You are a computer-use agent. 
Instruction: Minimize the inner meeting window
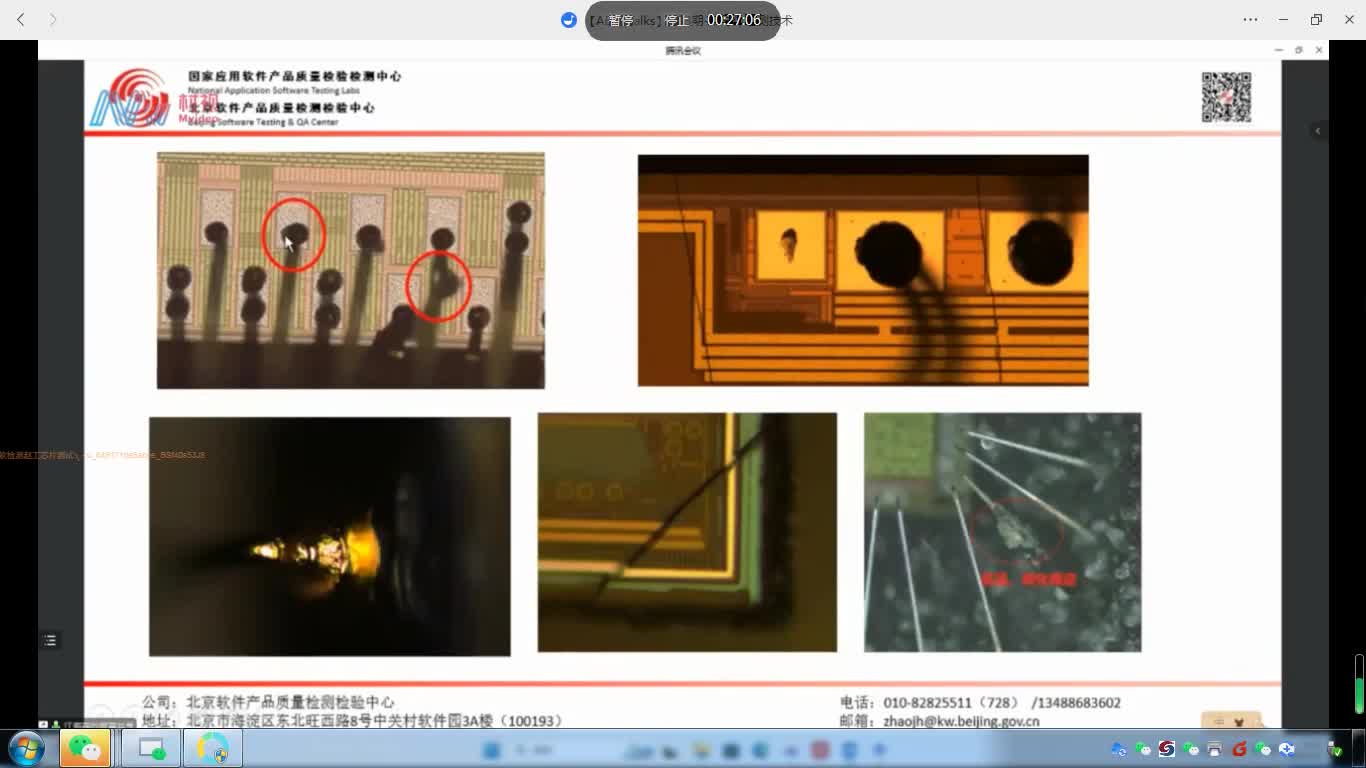click(x=1278, y=50)
